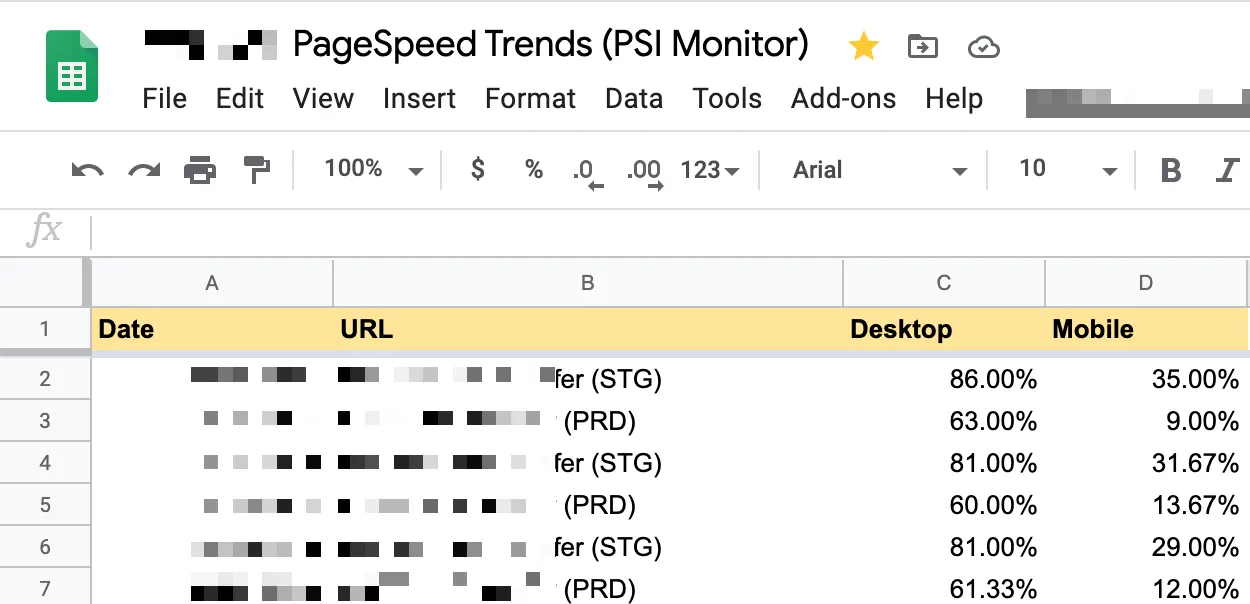
Task: Open the 123 number format dropdown
Action: (x=710, y=170)
